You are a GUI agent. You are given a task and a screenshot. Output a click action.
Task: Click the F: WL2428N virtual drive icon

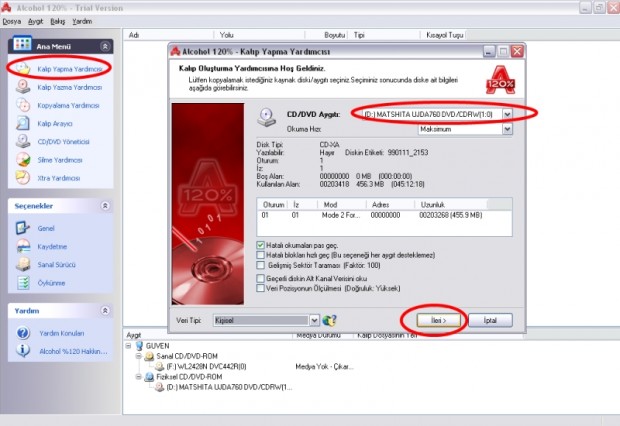(x=159, y=366)
